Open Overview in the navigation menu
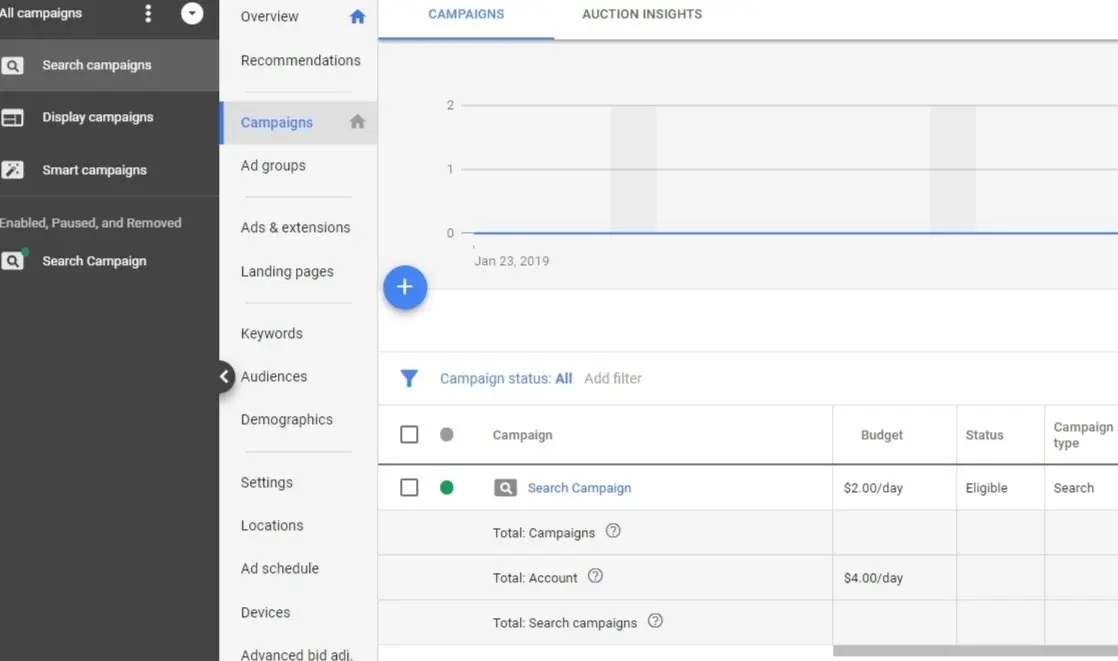 270,16
